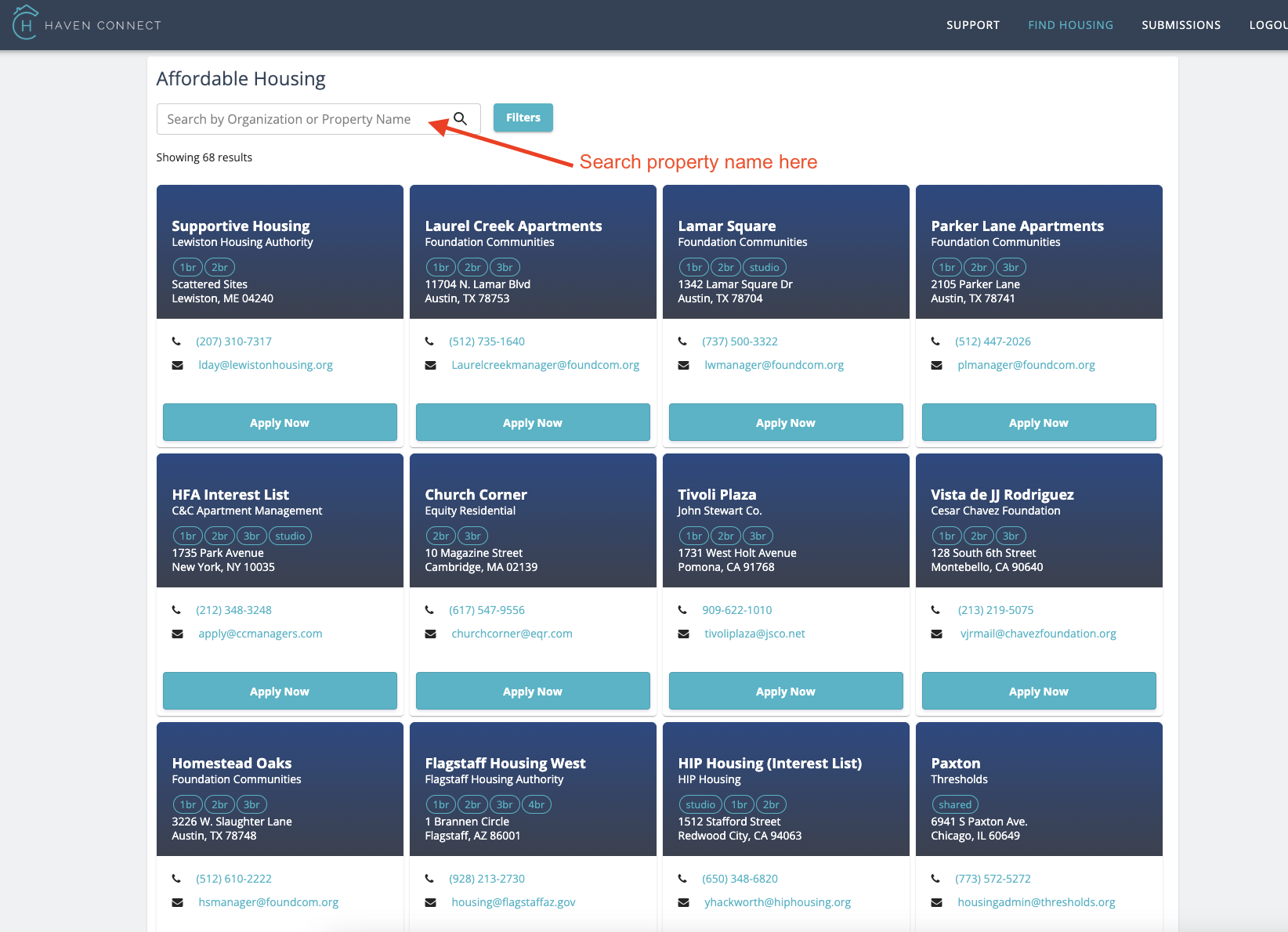Click phone icon on Lamar Square card

click(682, 341)
